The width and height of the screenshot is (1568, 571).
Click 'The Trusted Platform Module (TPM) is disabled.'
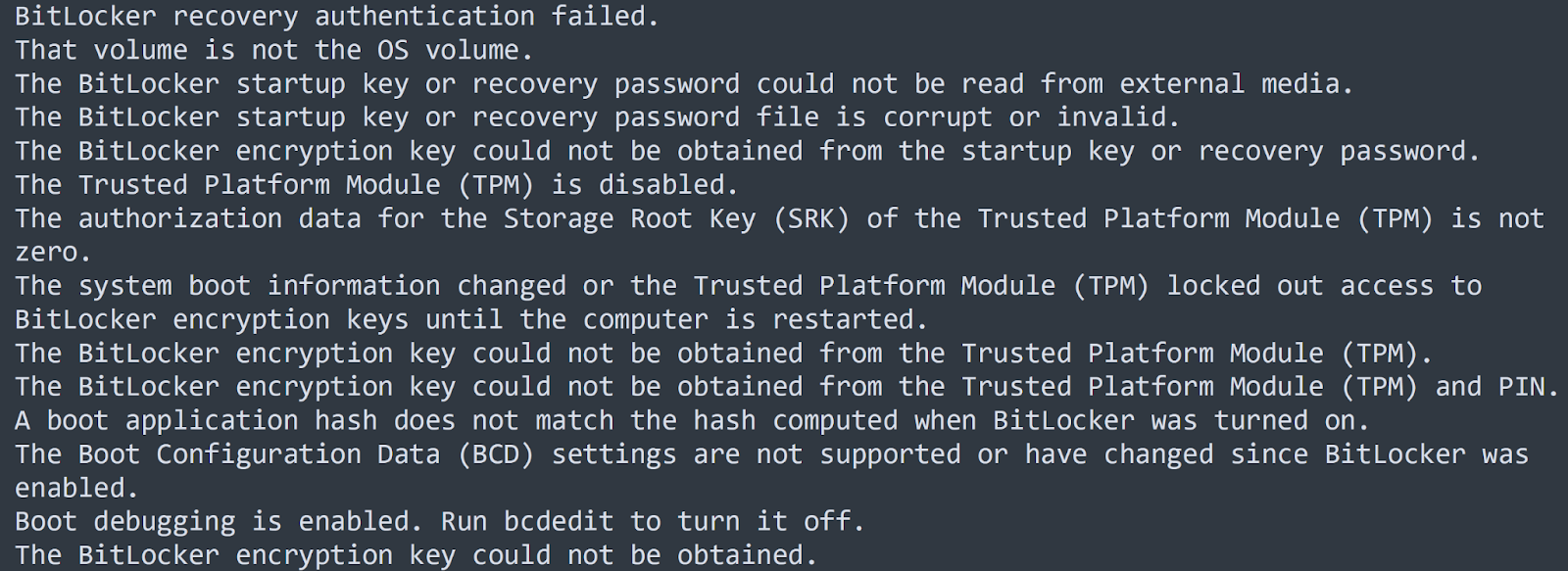point(376,185)
